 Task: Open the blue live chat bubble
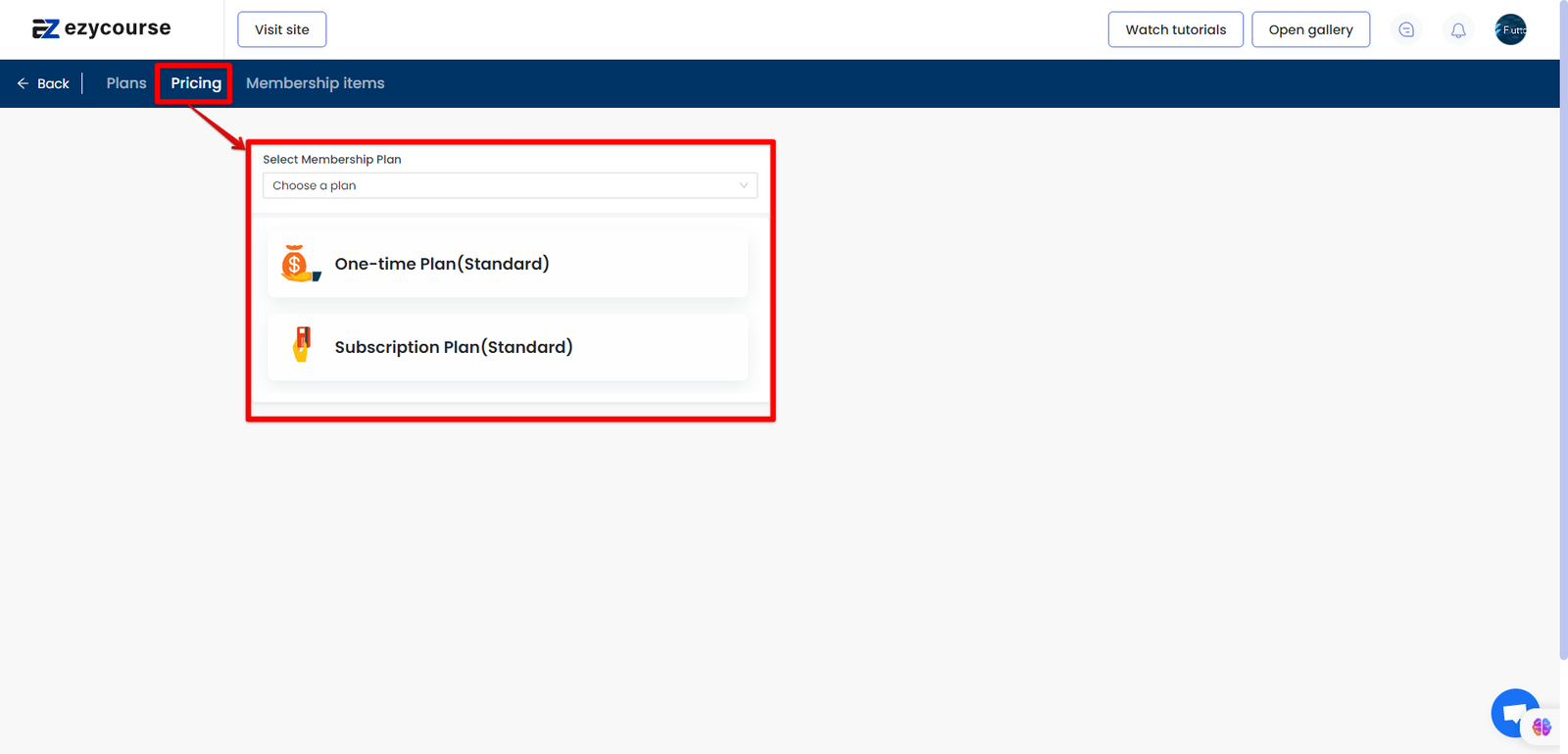[x=1513, y=713]
